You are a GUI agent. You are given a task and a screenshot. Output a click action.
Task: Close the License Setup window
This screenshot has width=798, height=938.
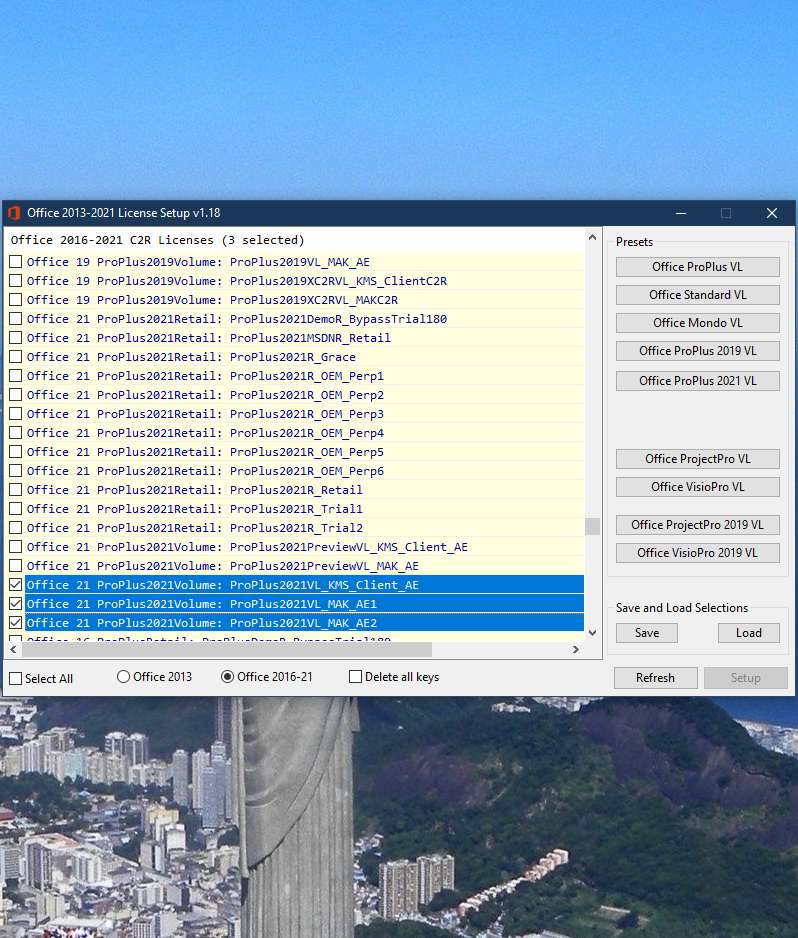[771, 213]
